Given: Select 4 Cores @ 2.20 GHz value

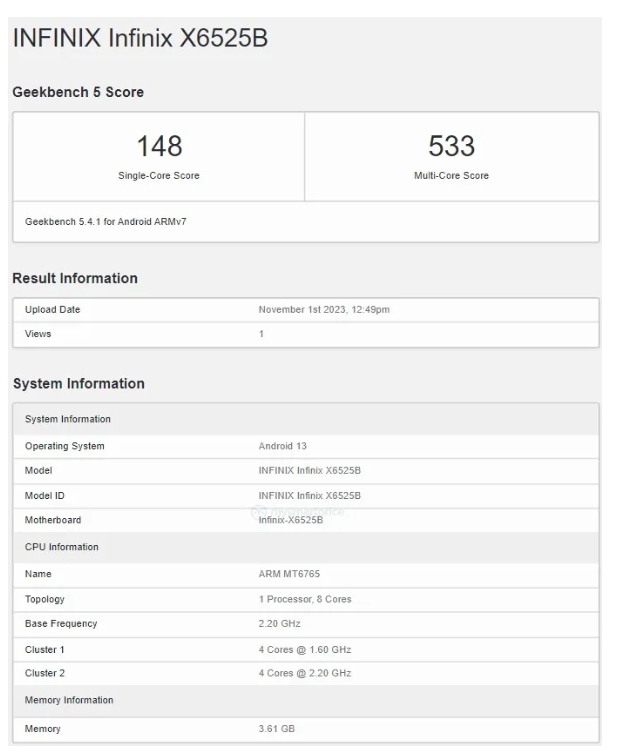Looking at the screenshot, I should (305, 673).
